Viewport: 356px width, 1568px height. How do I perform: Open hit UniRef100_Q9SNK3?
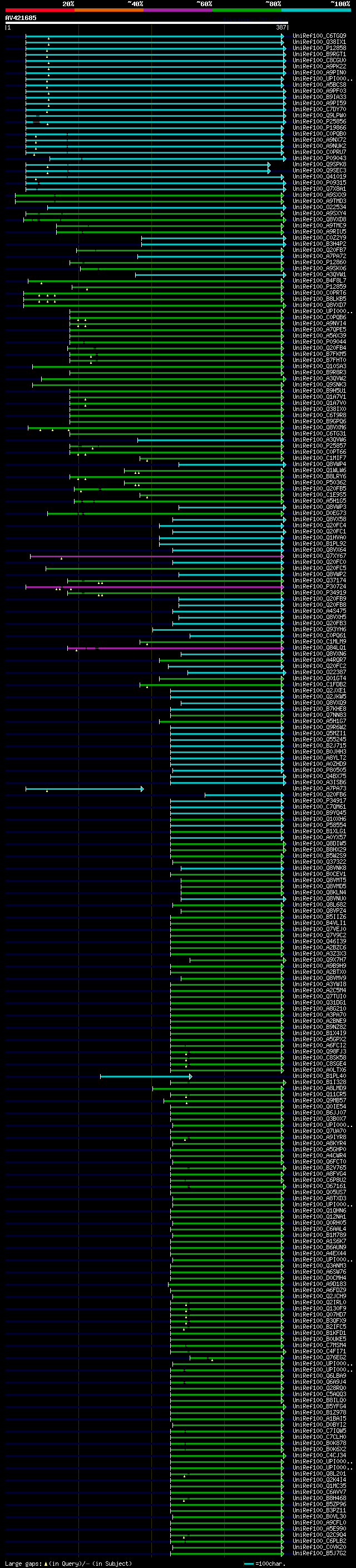click(x=319, y=385)
